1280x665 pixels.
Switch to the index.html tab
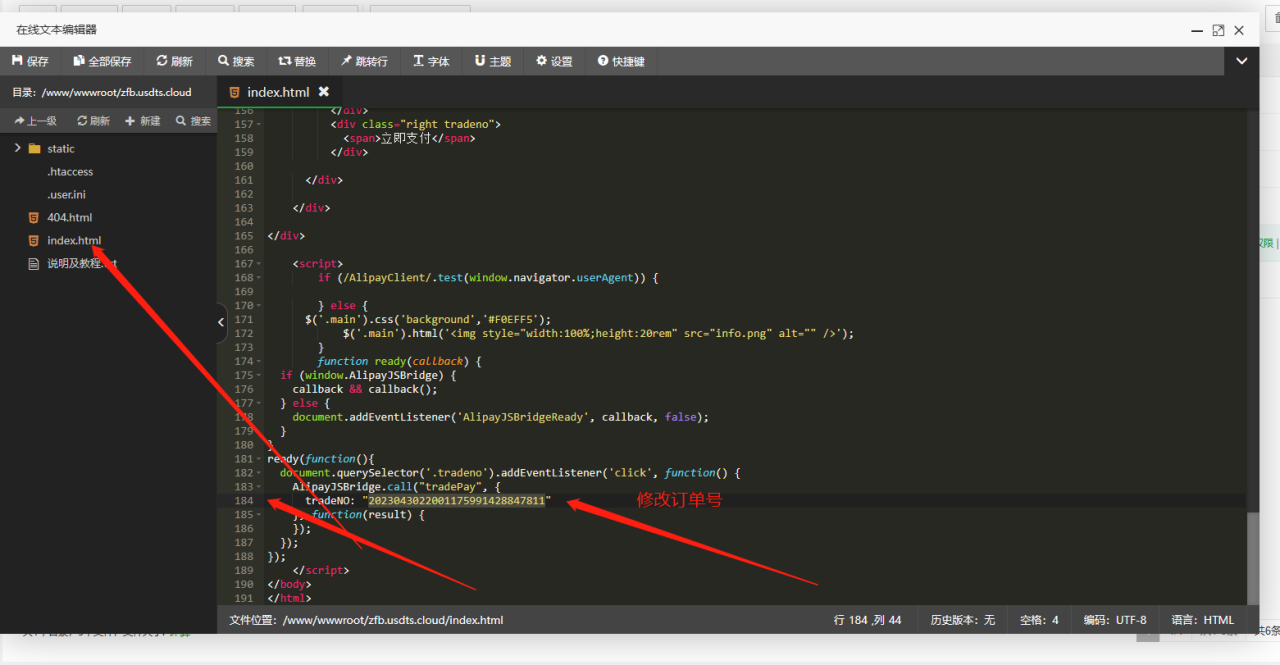pyautogui.click(x=278, y=92)
